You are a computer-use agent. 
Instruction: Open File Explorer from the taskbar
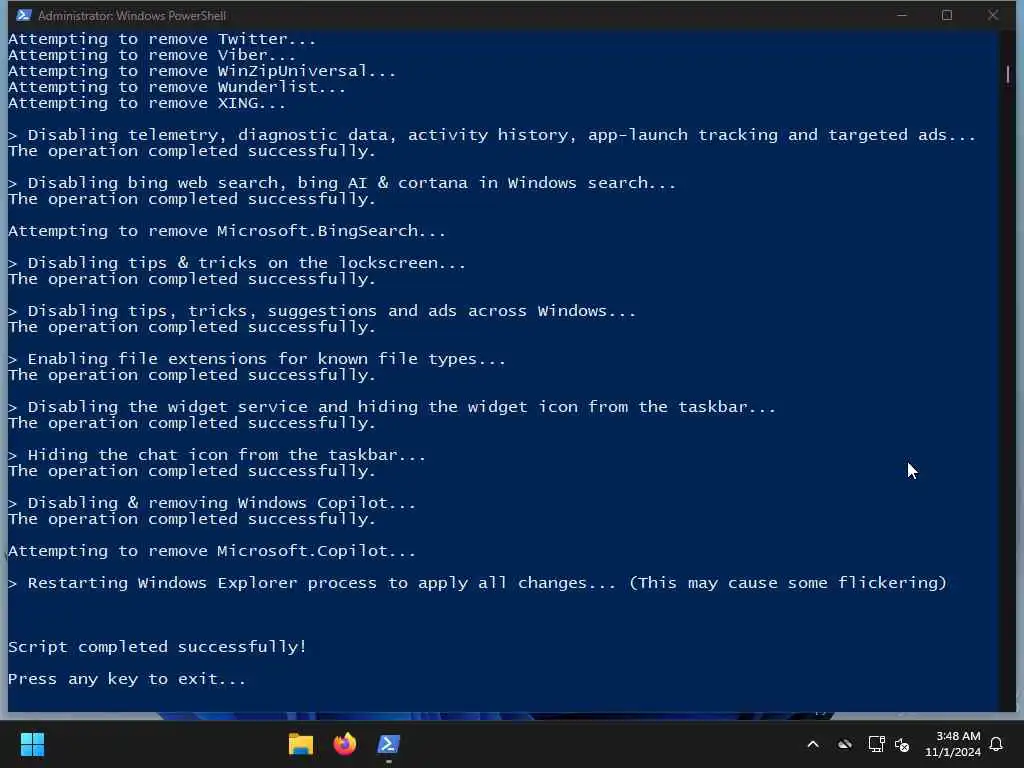(x=301, y=744)
